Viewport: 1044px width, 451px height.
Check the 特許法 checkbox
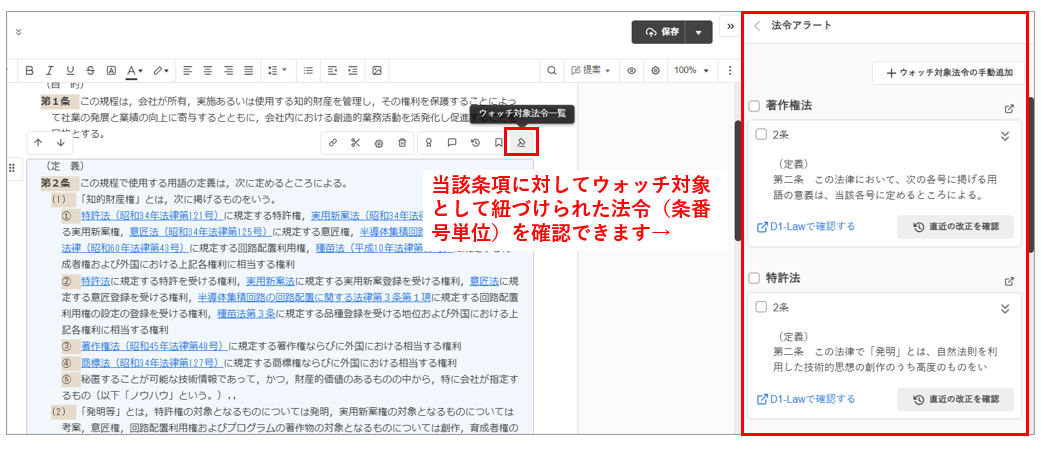coord(755,279)
